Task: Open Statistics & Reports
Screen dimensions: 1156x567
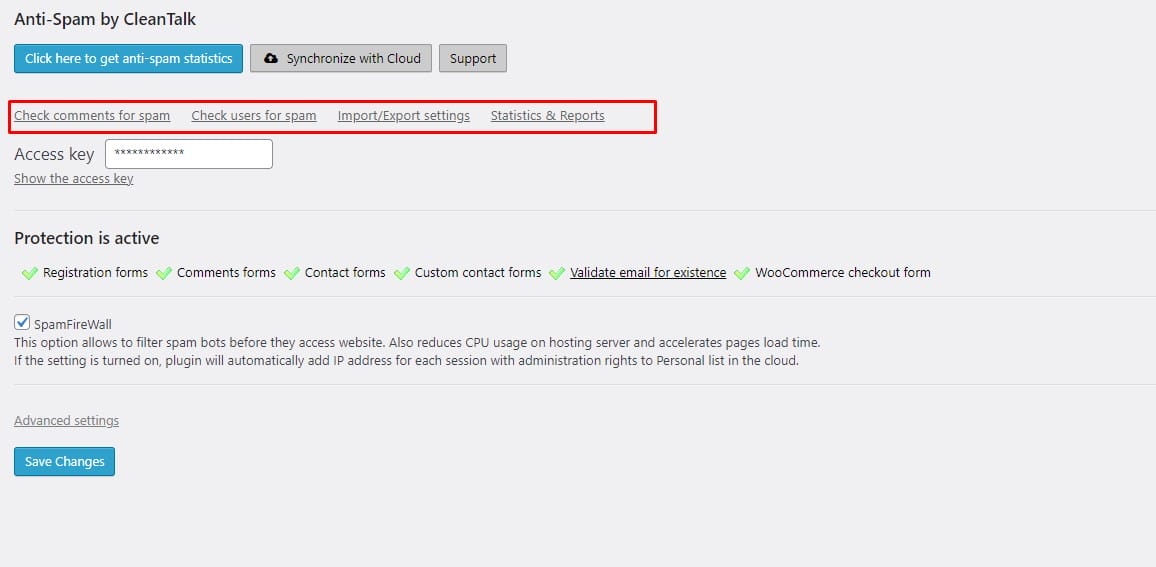Action: click(x=547, y=116)
